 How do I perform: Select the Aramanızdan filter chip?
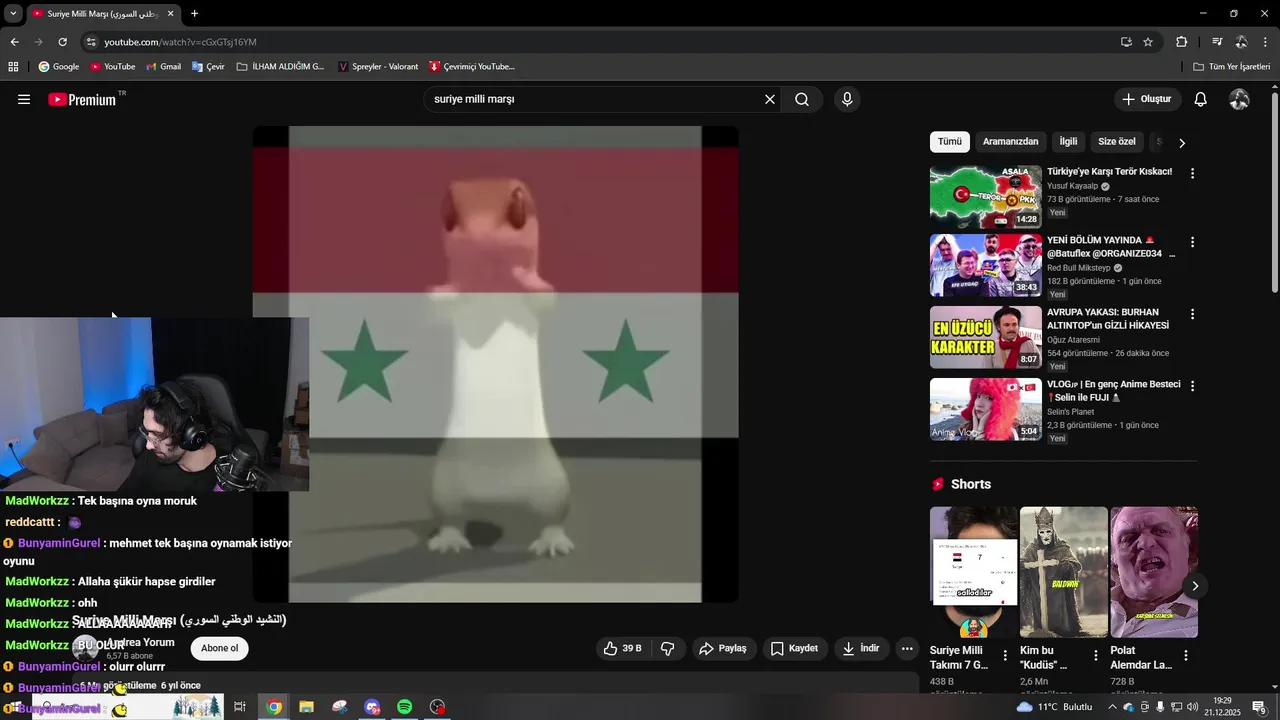pyautogui.click(x=1010, y=141)
